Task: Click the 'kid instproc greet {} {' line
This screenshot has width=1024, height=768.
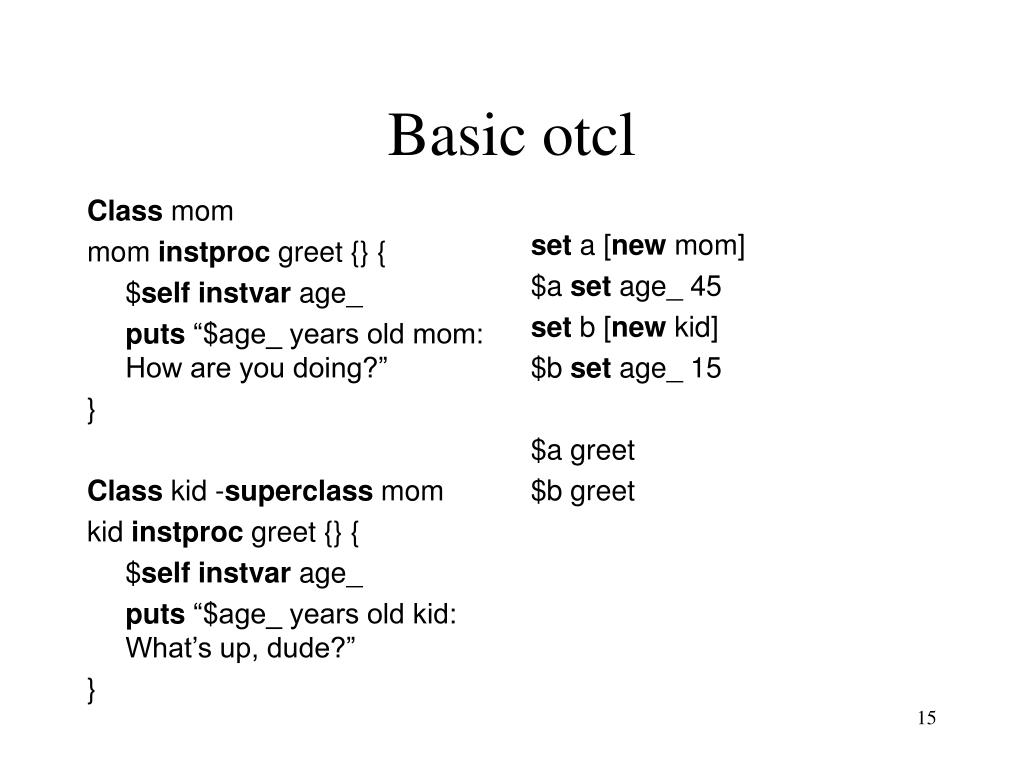Action: click(223, 533)
